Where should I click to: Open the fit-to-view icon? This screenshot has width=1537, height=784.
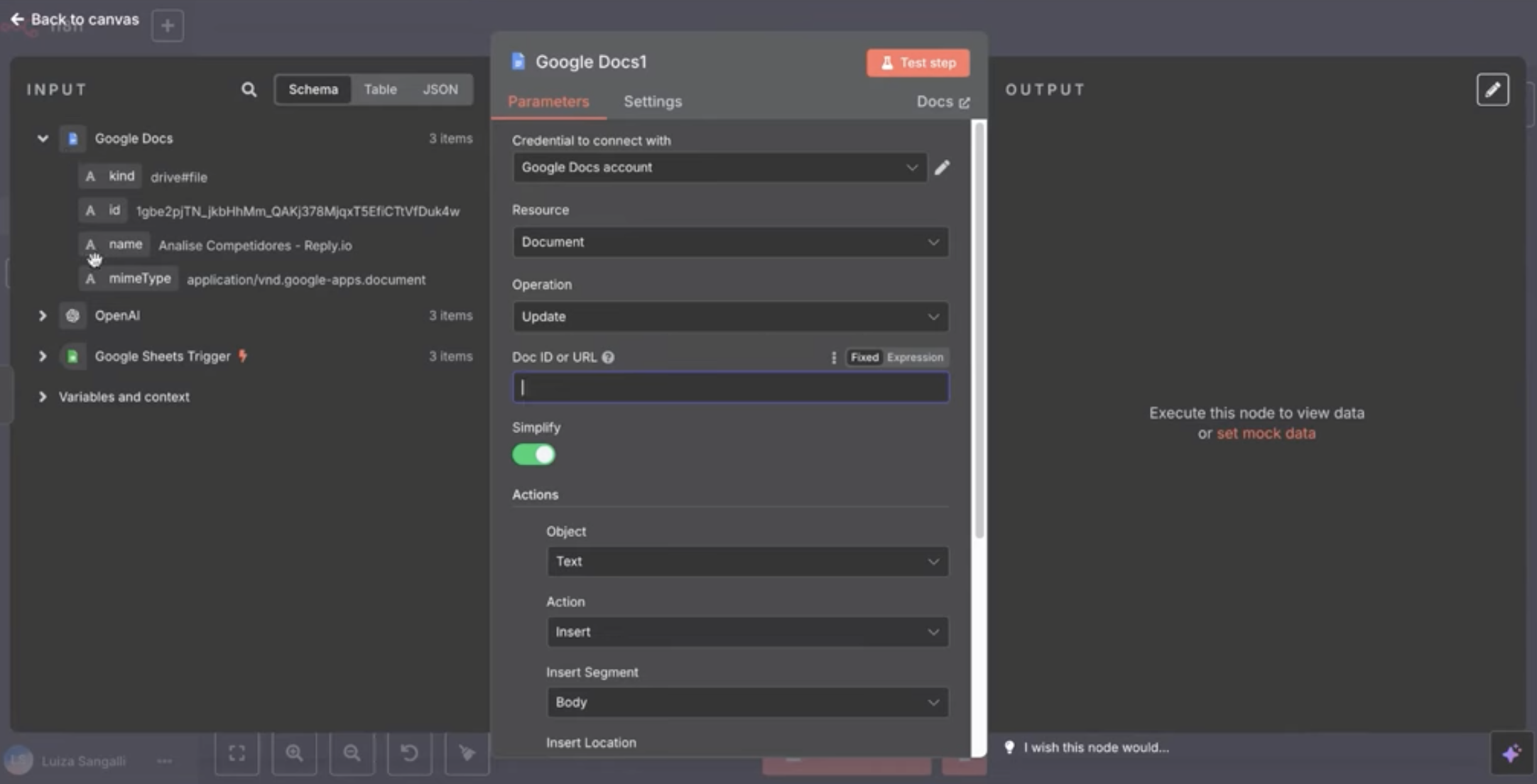237,753
